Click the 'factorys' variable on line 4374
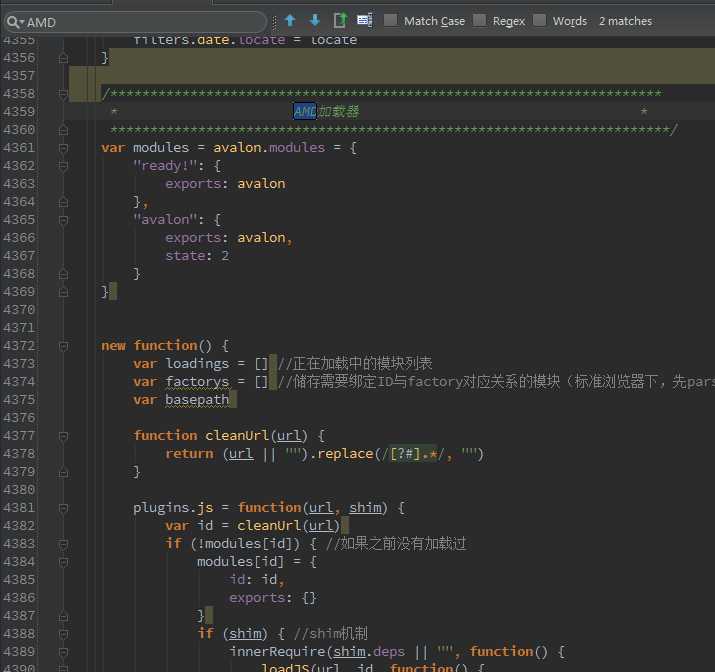 pyautogui.click(x=197, y=382)
